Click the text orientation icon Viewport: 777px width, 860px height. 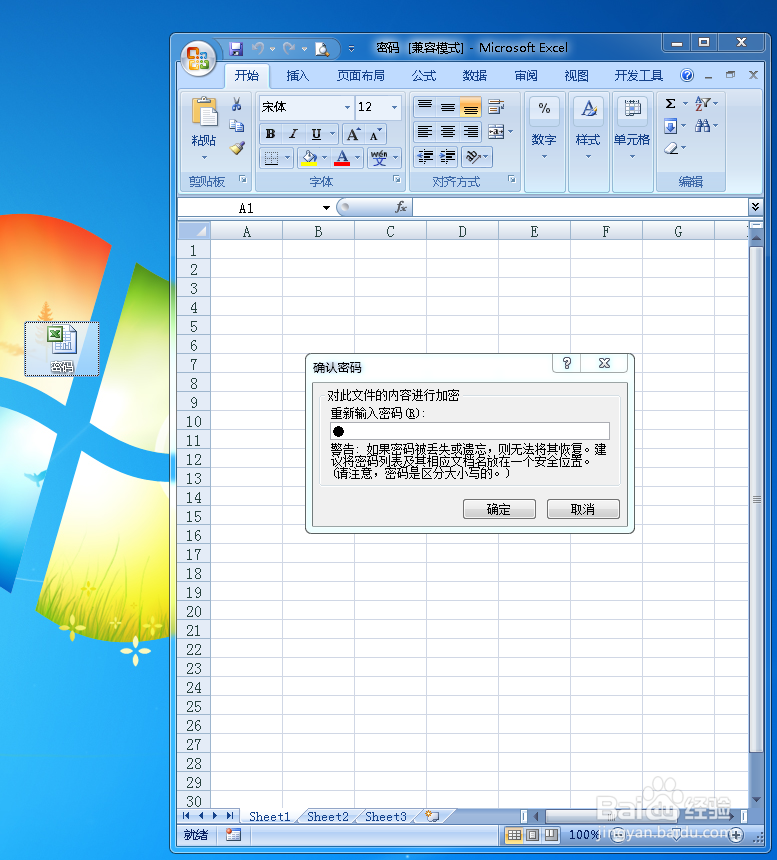(x=473, y=157)
